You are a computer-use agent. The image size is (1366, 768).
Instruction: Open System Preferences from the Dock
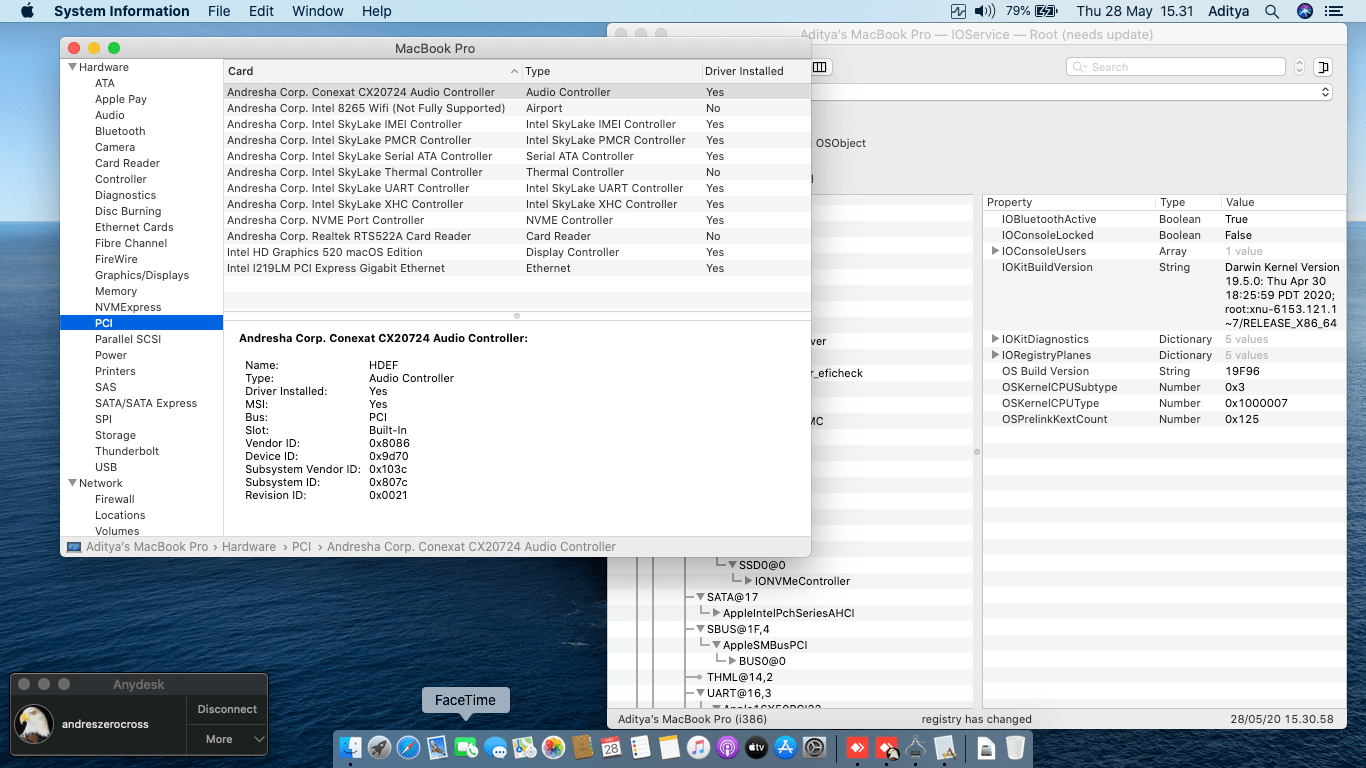(814, 747)
